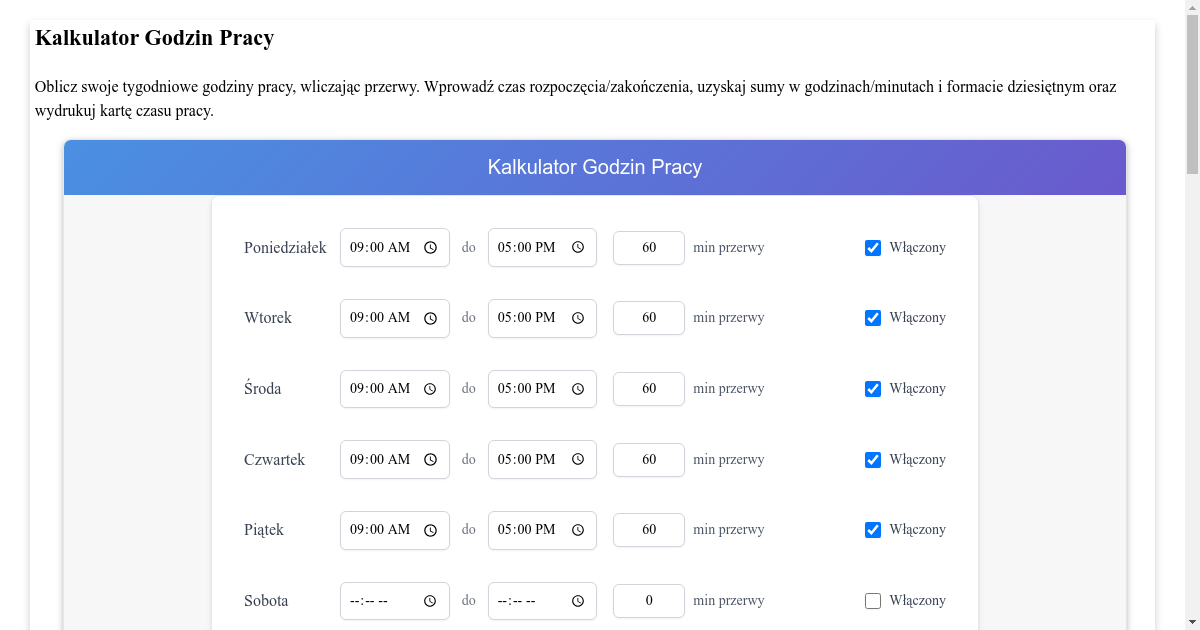Disable Włączony for Czwartek
This screenshot has height=630, width=1200.
click(873, 459)
